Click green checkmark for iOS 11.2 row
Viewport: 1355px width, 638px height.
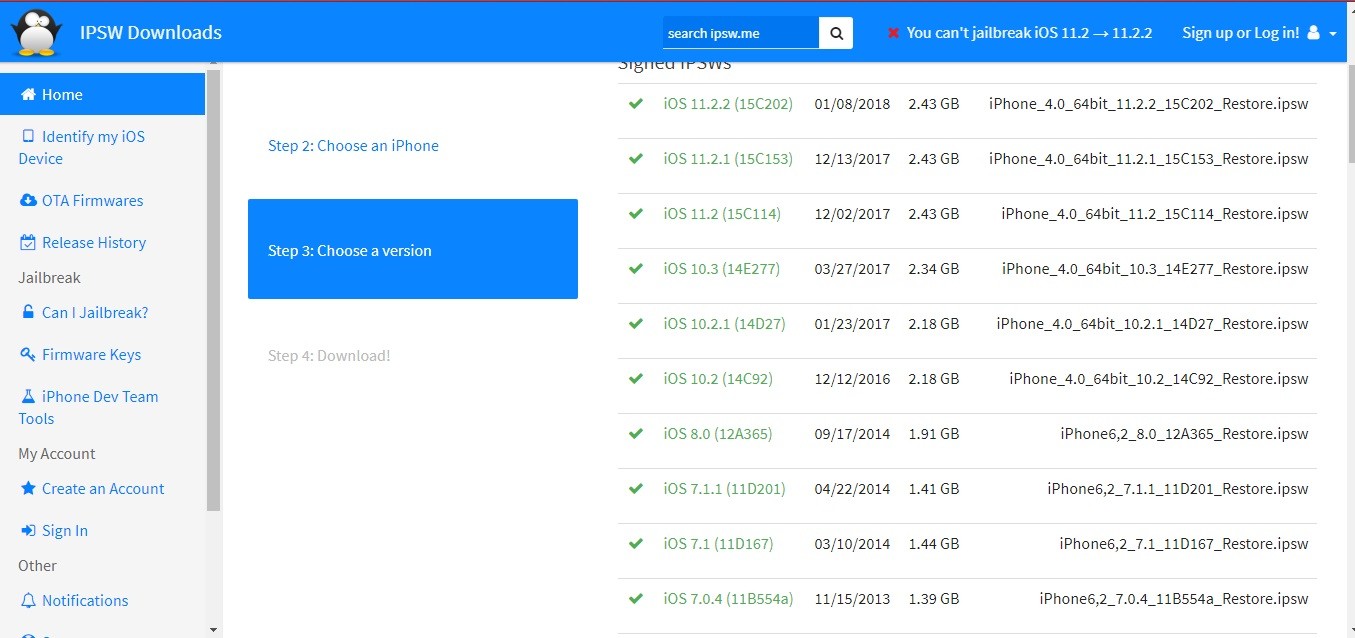pyautogui.click(x=636, y=213)
